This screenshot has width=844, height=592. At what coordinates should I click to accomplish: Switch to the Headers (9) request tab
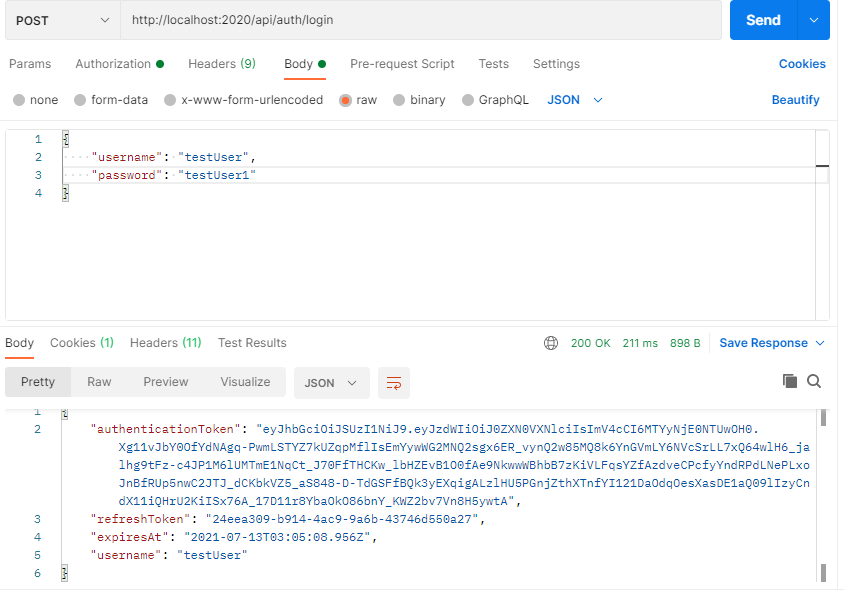coord(221,63)
